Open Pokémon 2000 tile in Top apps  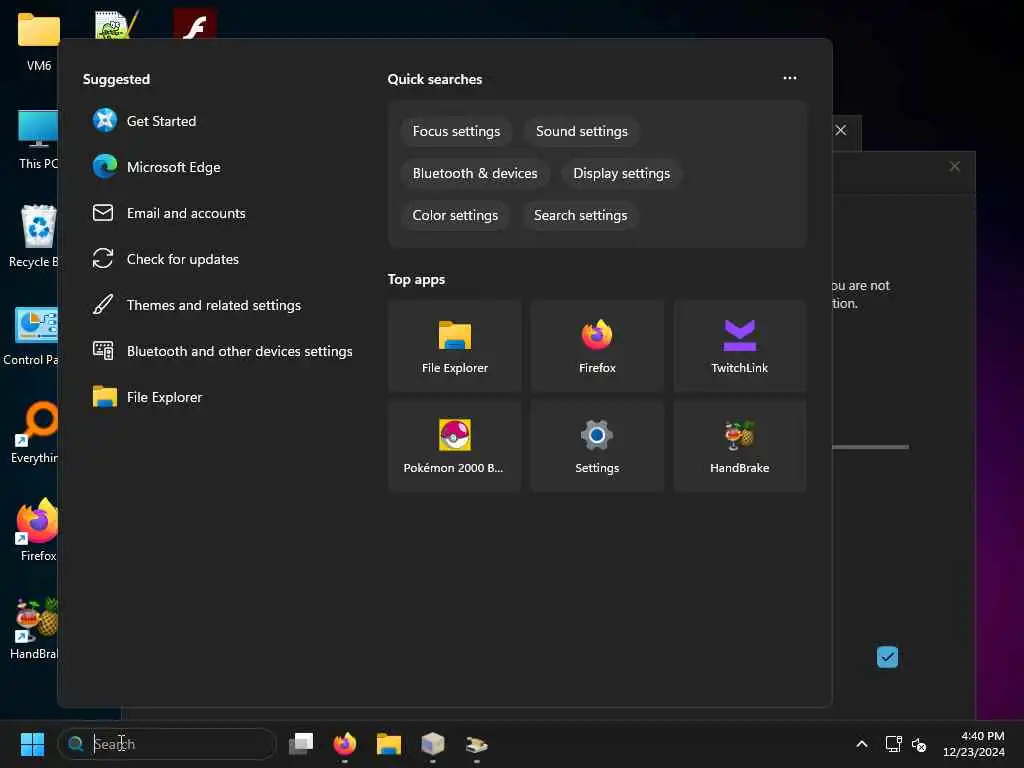pos(455,446)
